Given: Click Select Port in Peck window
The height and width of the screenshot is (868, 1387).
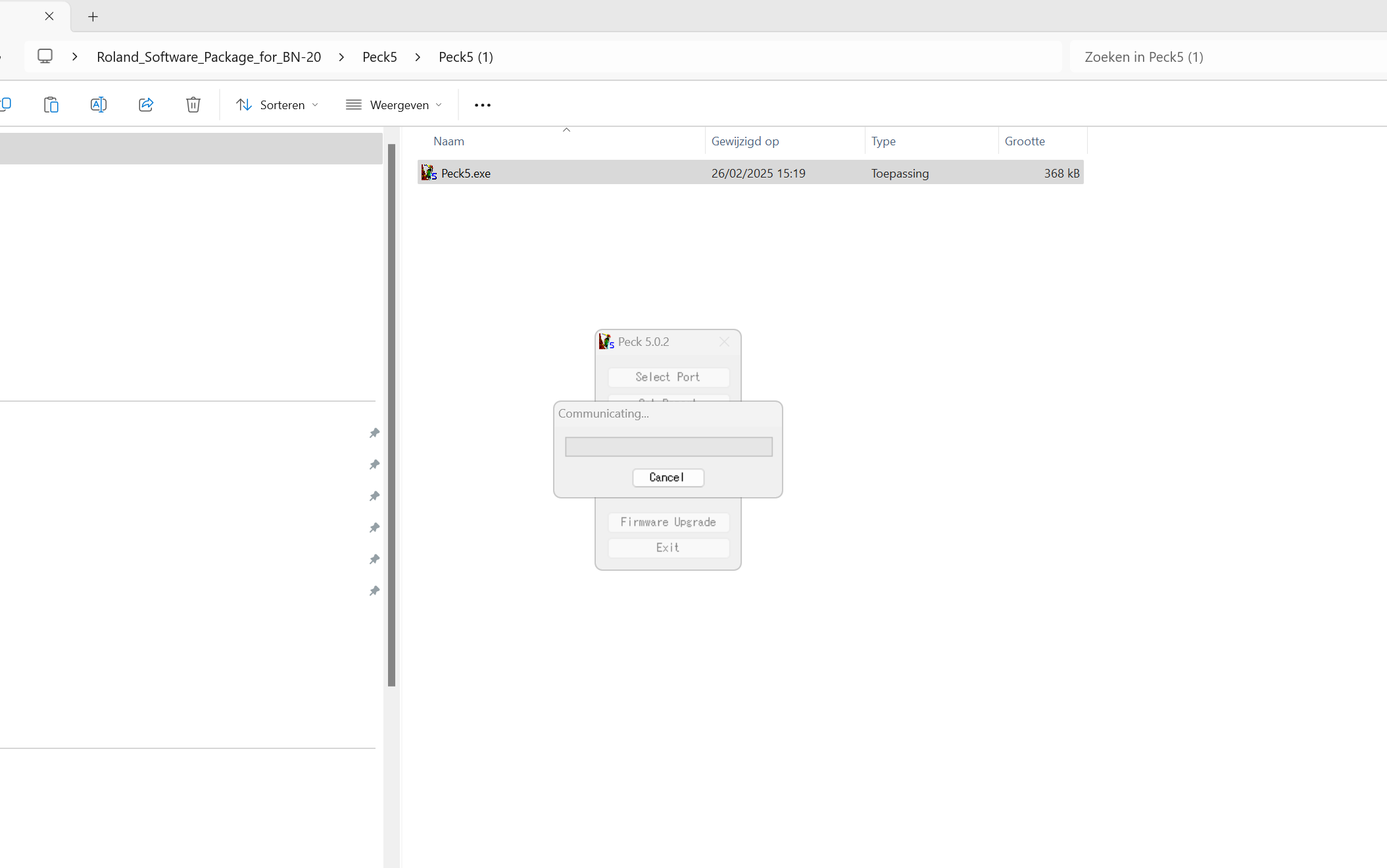Looking at the screenshot, I should point(668,377).
